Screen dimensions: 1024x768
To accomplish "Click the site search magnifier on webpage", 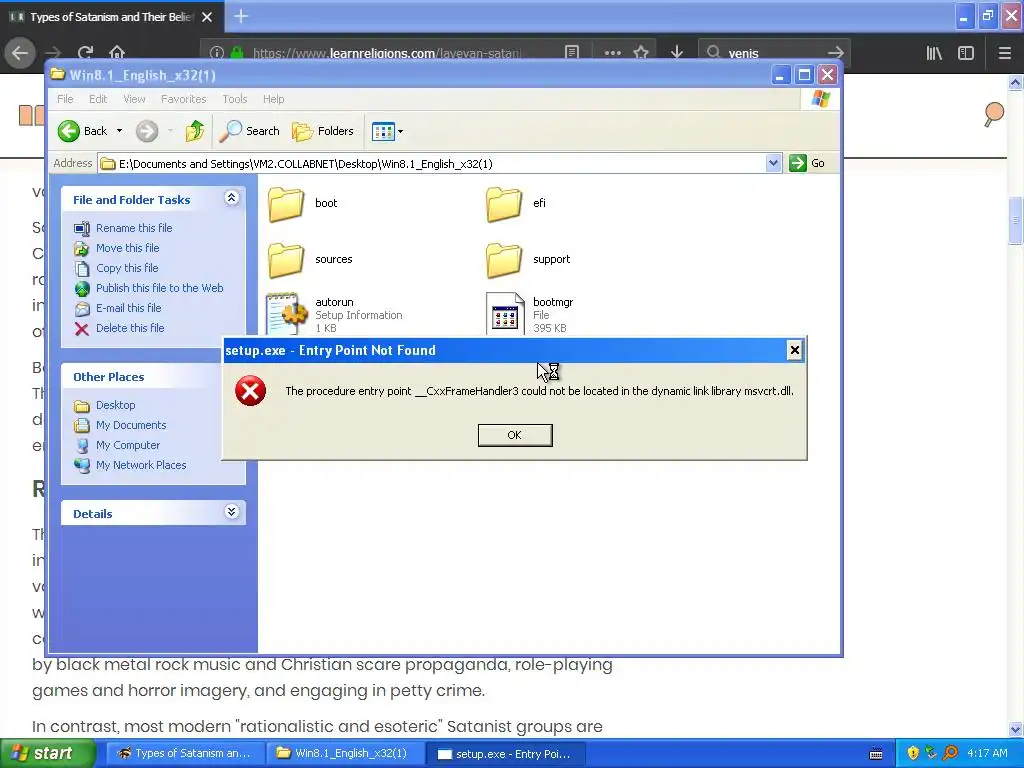I will 993,115.
